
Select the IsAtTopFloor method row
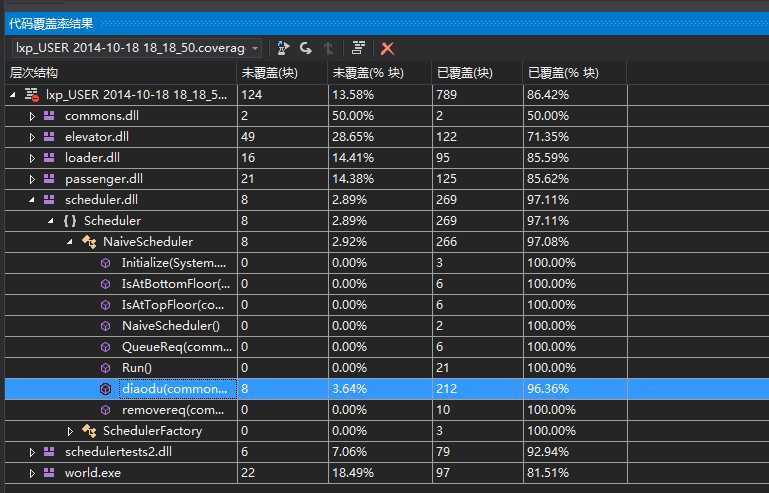point(387,305)
